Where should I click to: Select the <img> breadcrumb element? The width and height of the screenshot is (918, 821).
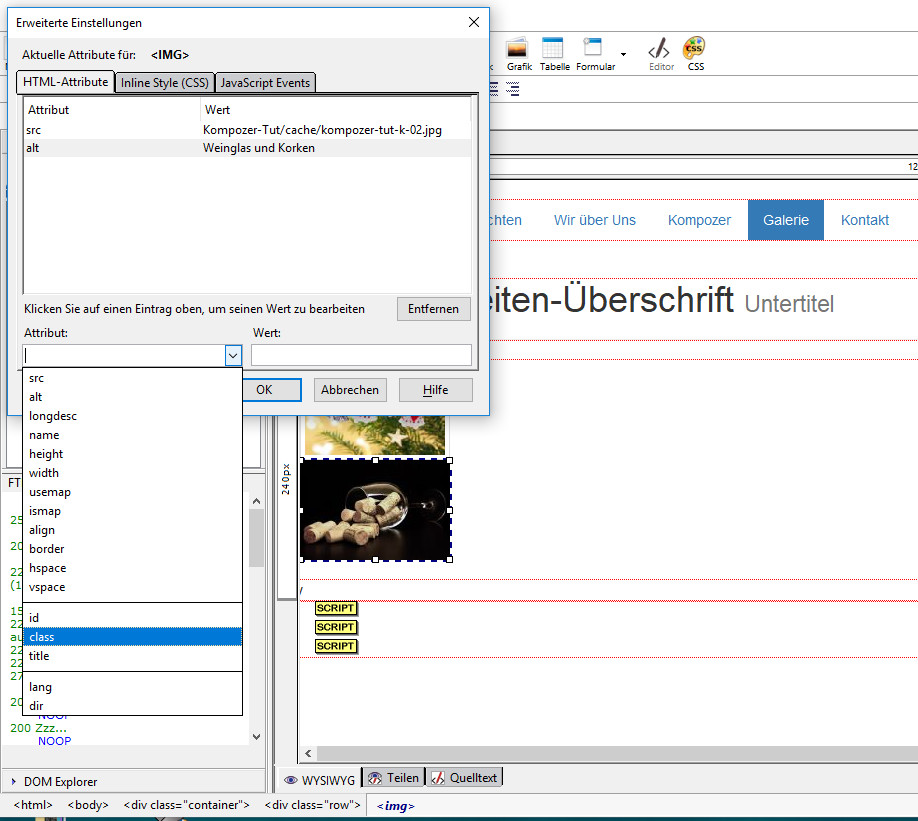click(396, 806)
